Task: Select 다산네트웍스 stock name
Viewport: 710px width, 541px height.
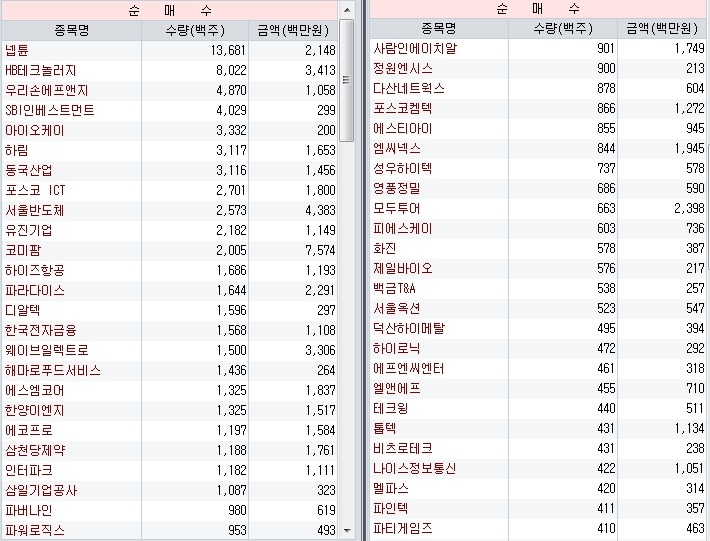Action: (409, 88)
